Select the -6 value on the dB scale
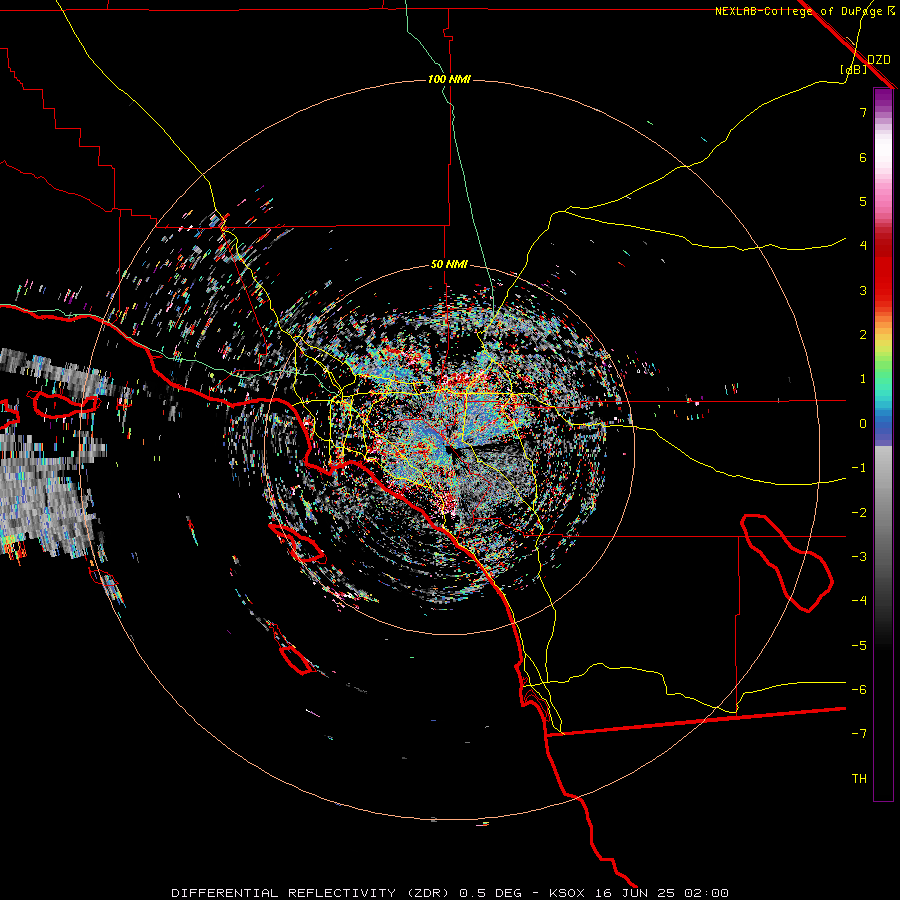This screenshot has height=900, width=900. (x=859, y=690)
